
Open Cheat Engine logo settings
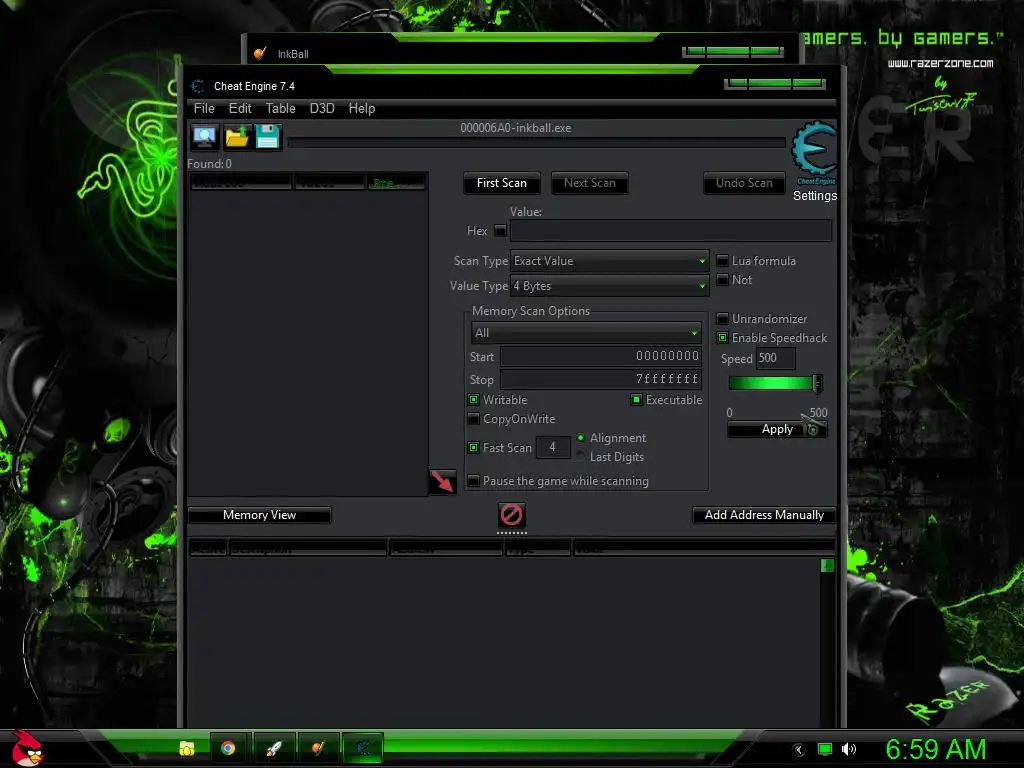pos(814,153)
